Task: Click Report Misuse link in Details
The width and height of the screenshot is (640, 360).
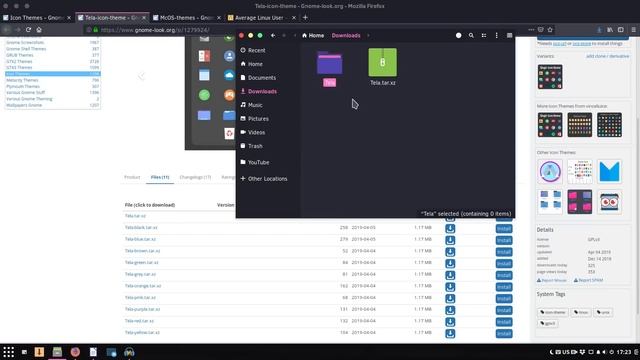Action: click(x=551, y=280)
